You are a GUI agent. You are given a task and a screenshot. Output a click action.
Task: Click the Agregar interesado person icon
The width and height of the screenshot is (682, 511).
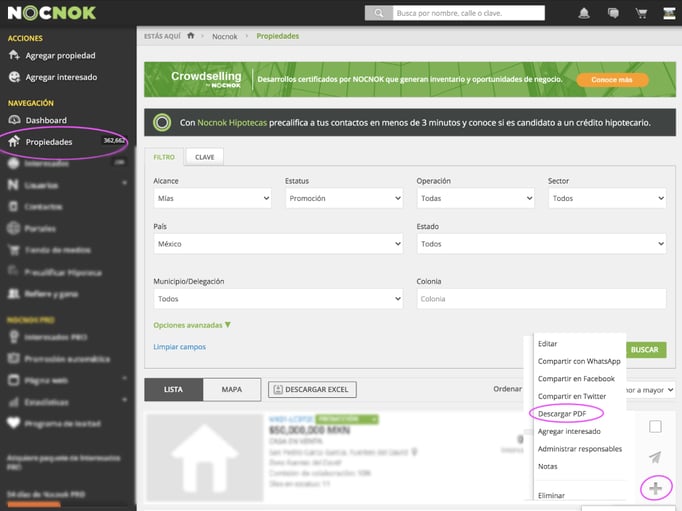pos(14,77)
